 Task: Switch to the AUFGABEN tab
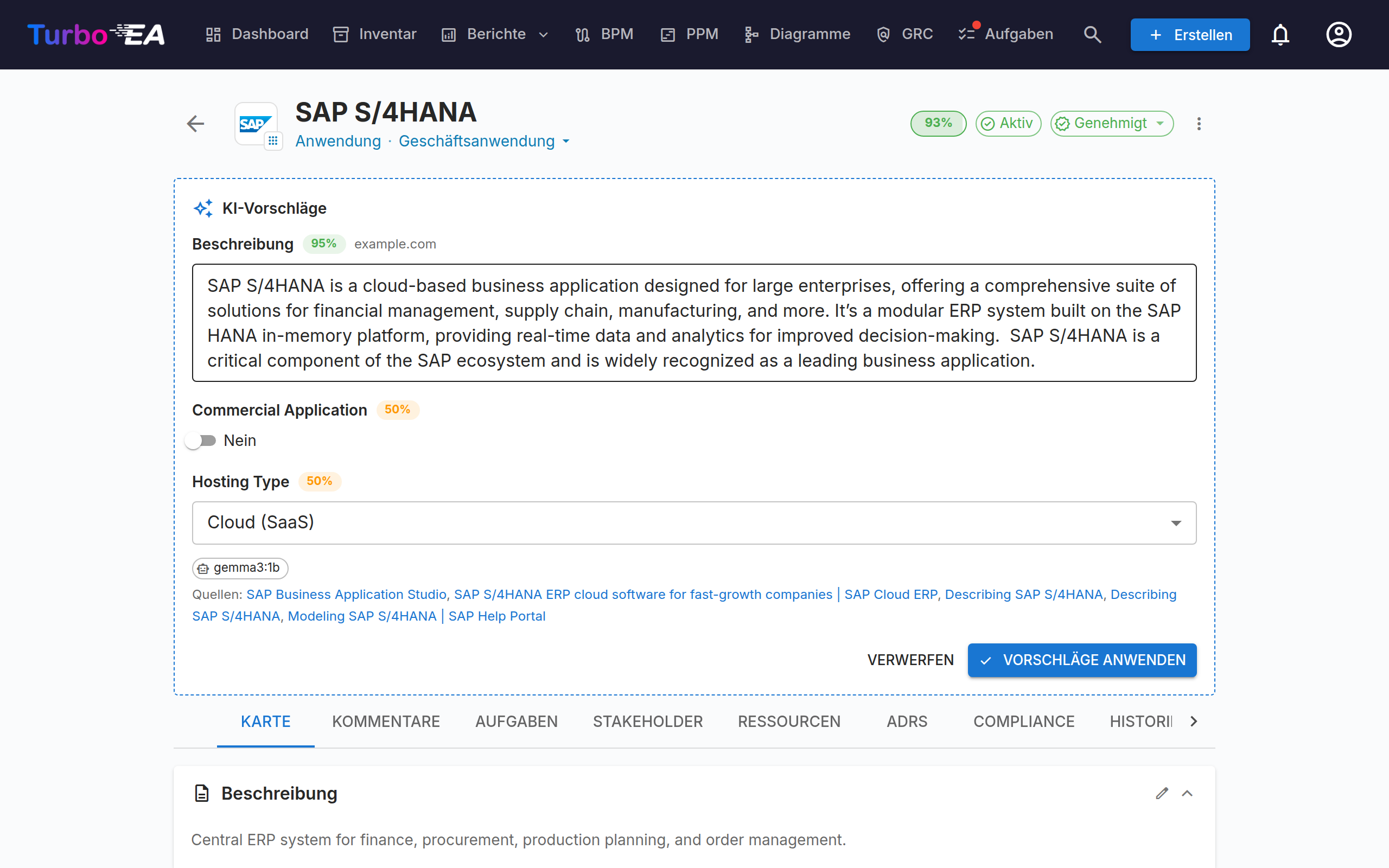tap(516, 722)
